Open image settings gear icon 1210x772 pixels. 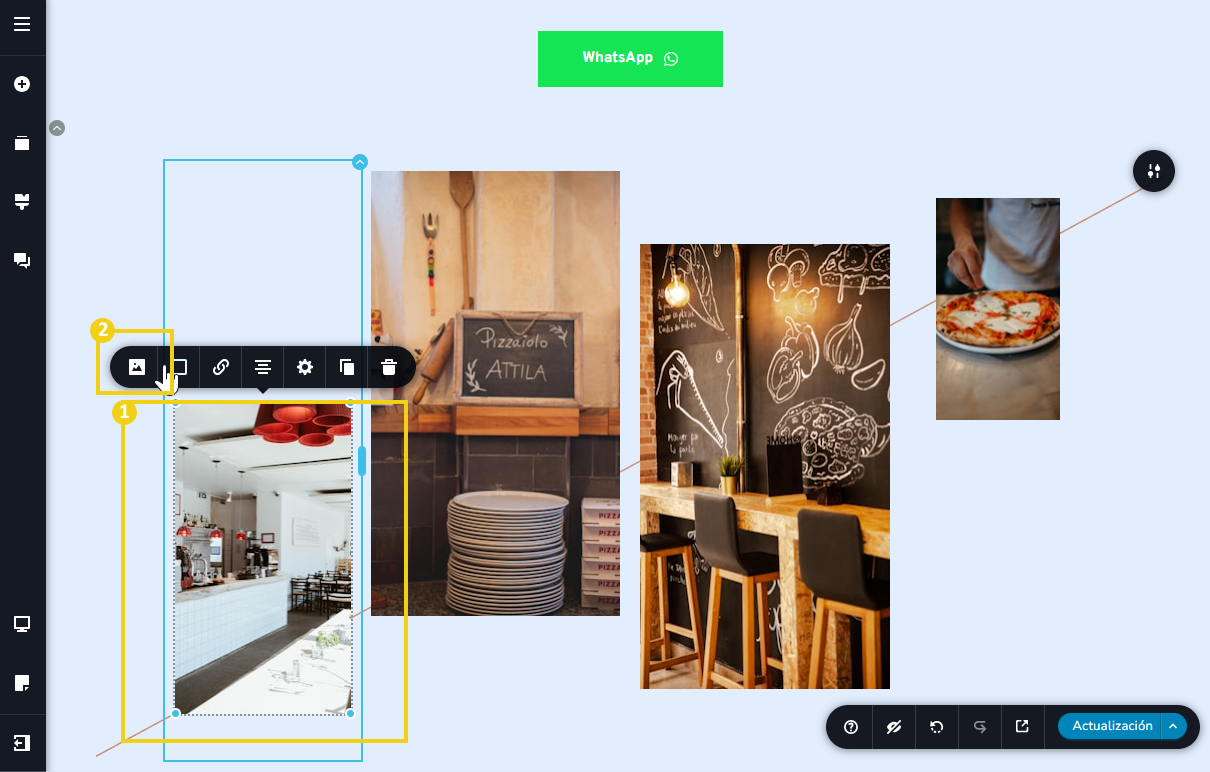pos(305,367)
